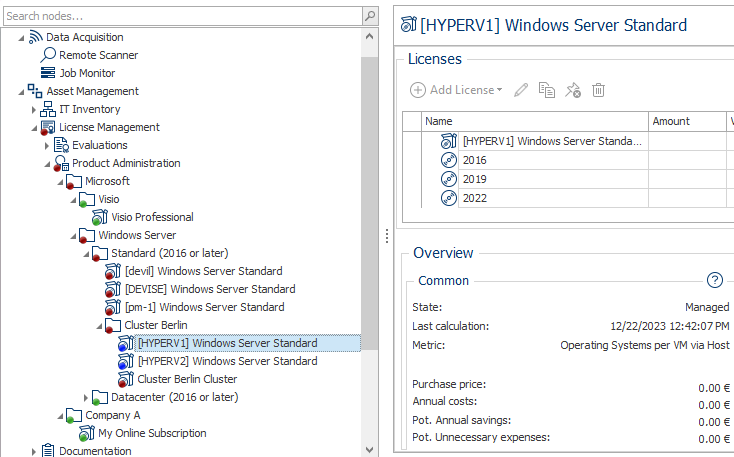The height and width of the screenshot is (457, 734).
Task: Select Standard (2016 or later) folder
Action: (169, 253)
